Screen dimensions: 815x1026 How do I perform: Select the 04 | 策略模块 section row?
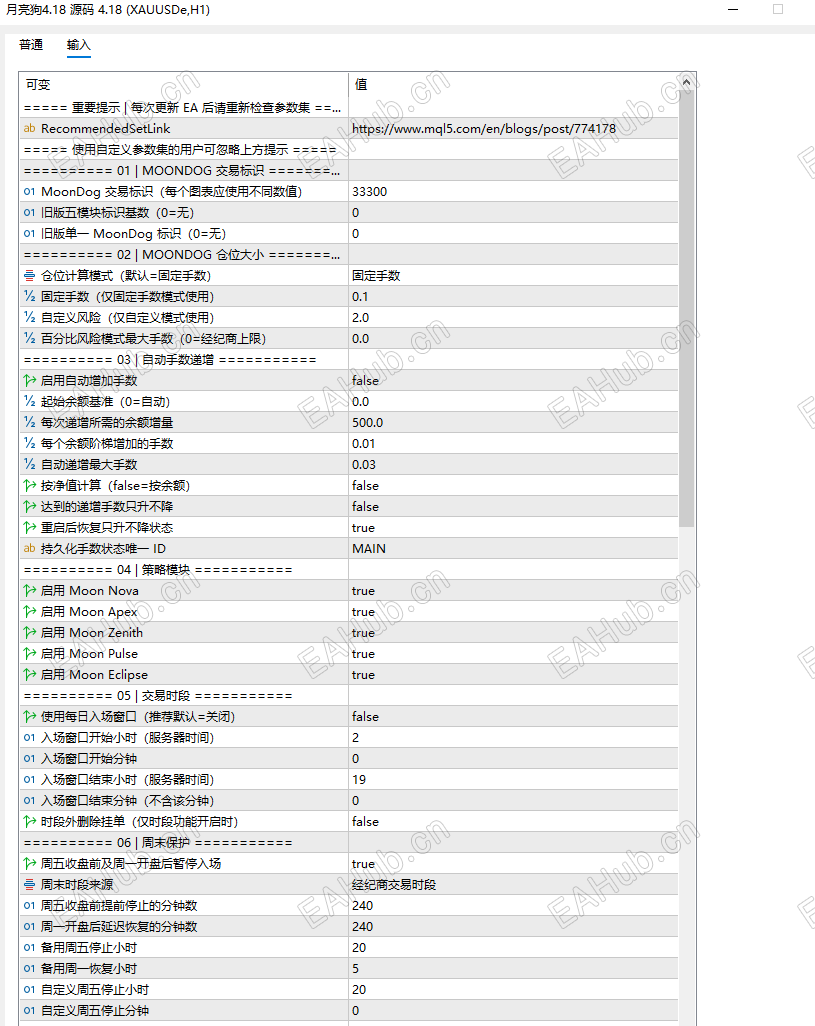[x=349, y=569]
